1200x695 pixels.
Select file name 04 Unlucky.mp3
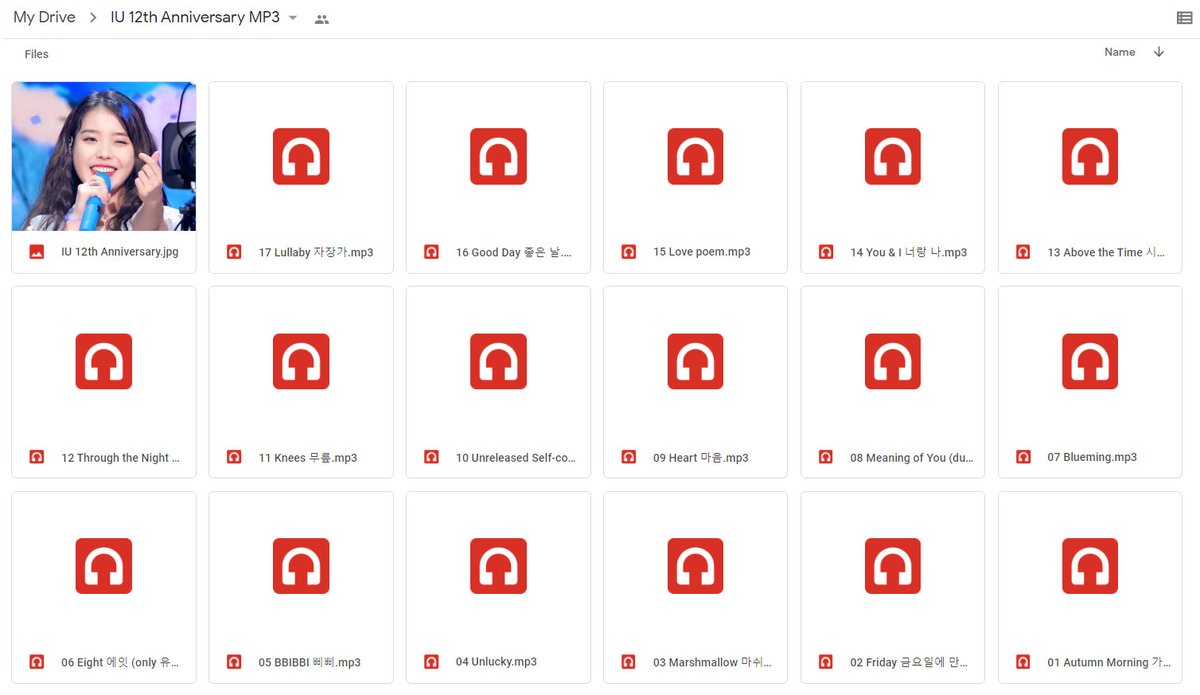click(496, 662)
